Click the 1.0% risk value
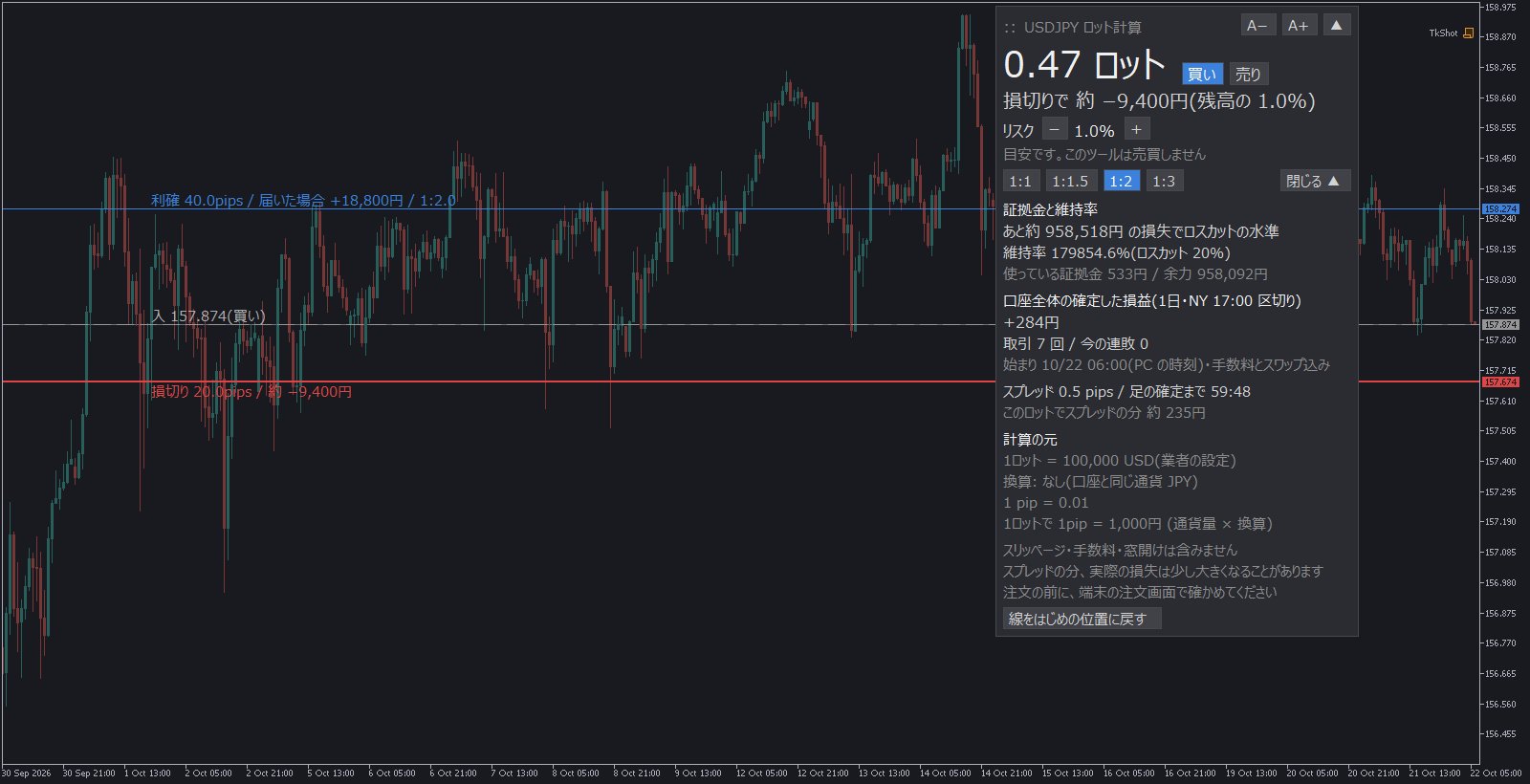This screenshot has height=784, width=1530. (1094, 131)
